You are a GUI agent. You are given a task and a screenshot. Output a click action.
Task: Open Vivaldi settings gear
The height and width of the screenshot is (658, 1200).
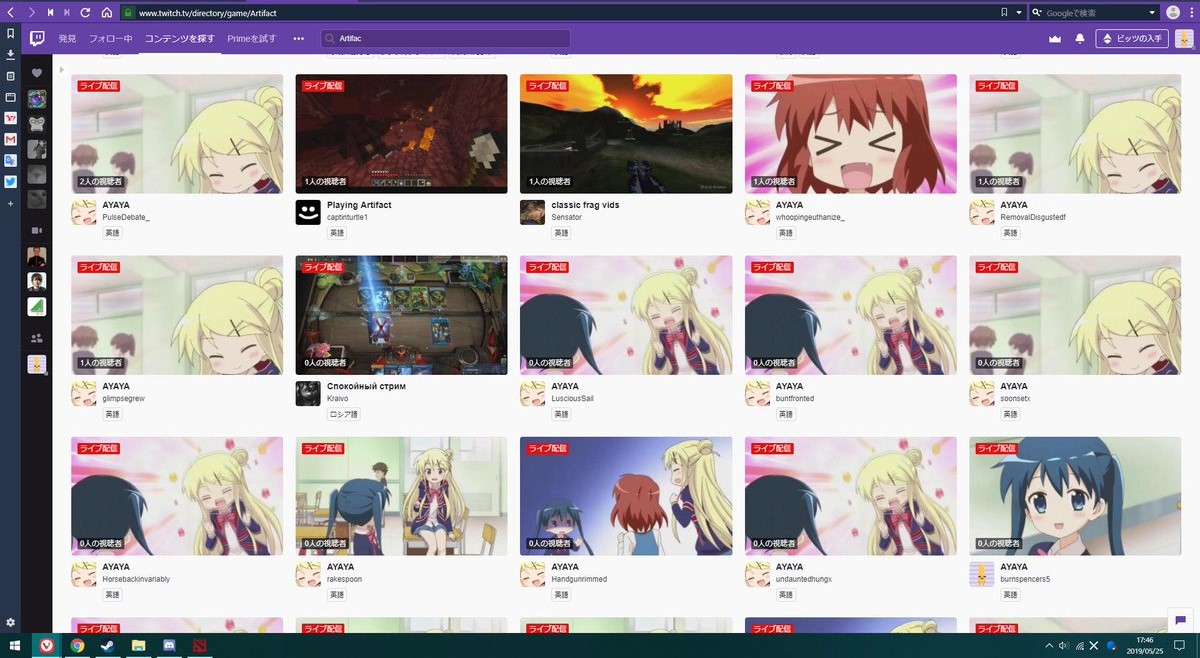(10, 622)
